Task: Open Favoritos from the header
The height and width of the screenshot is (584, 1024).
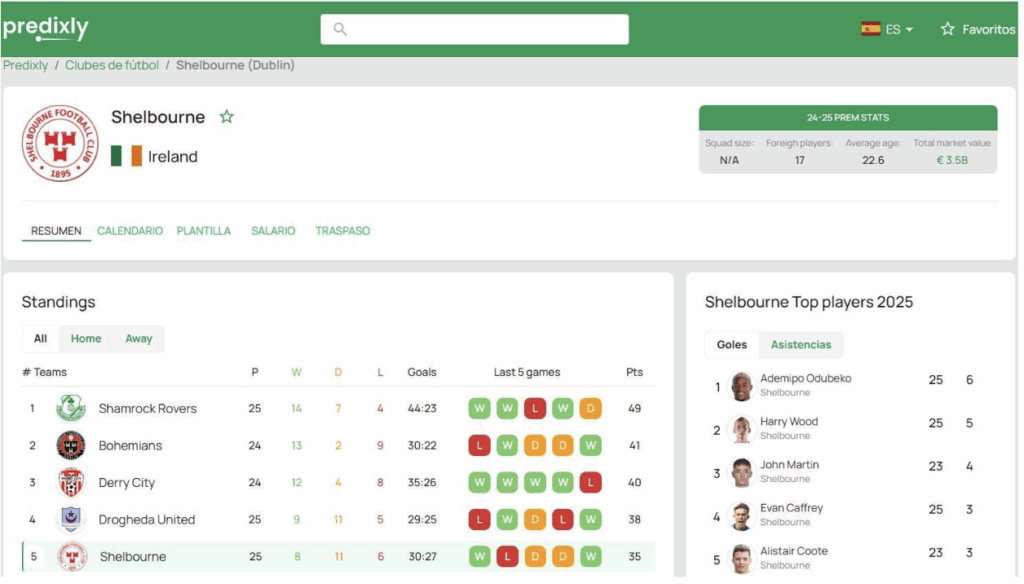Action: [977, 29]
